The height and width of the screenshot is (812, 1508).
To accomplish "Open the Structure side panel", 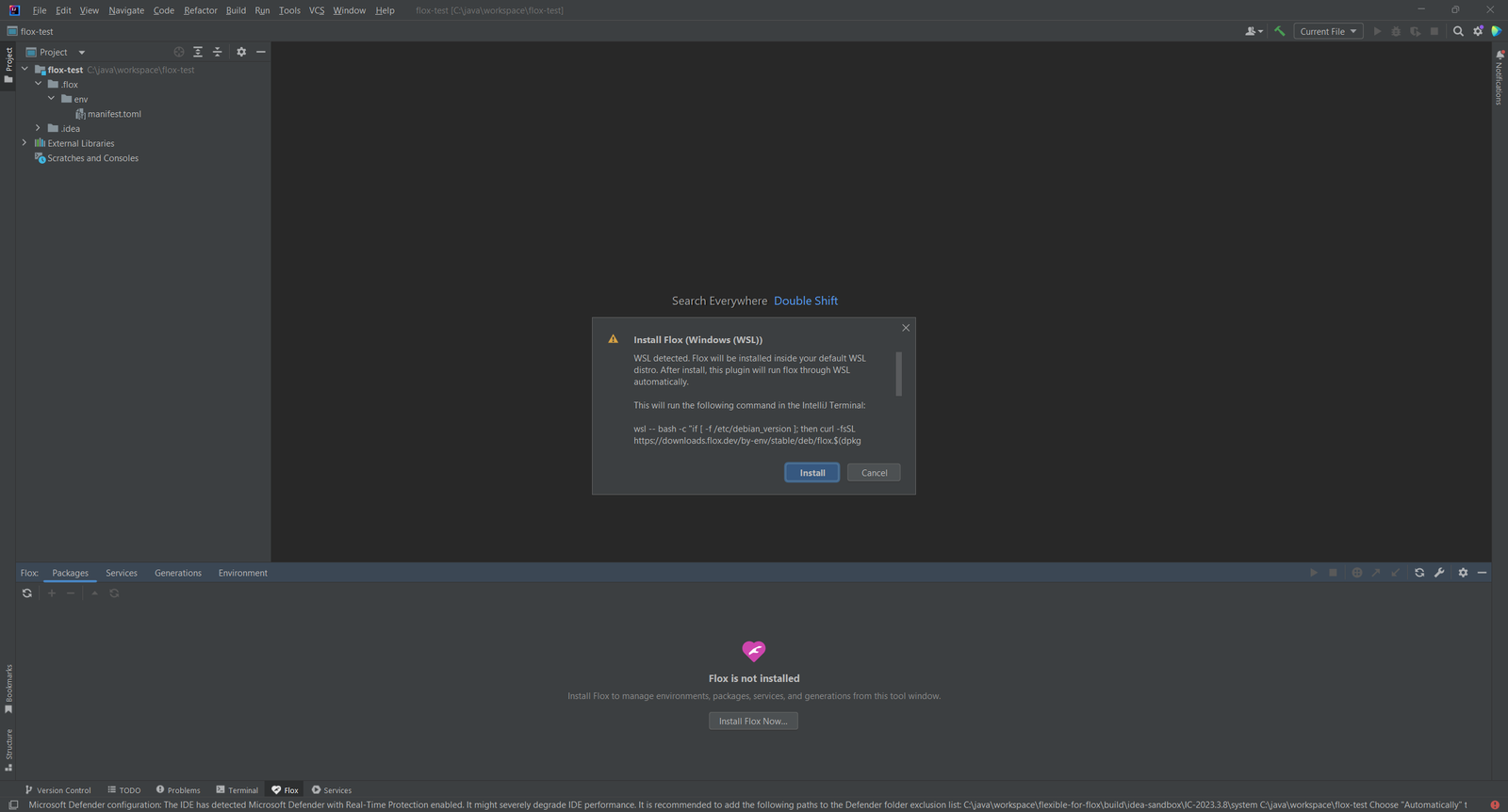I will pos(8,750).
